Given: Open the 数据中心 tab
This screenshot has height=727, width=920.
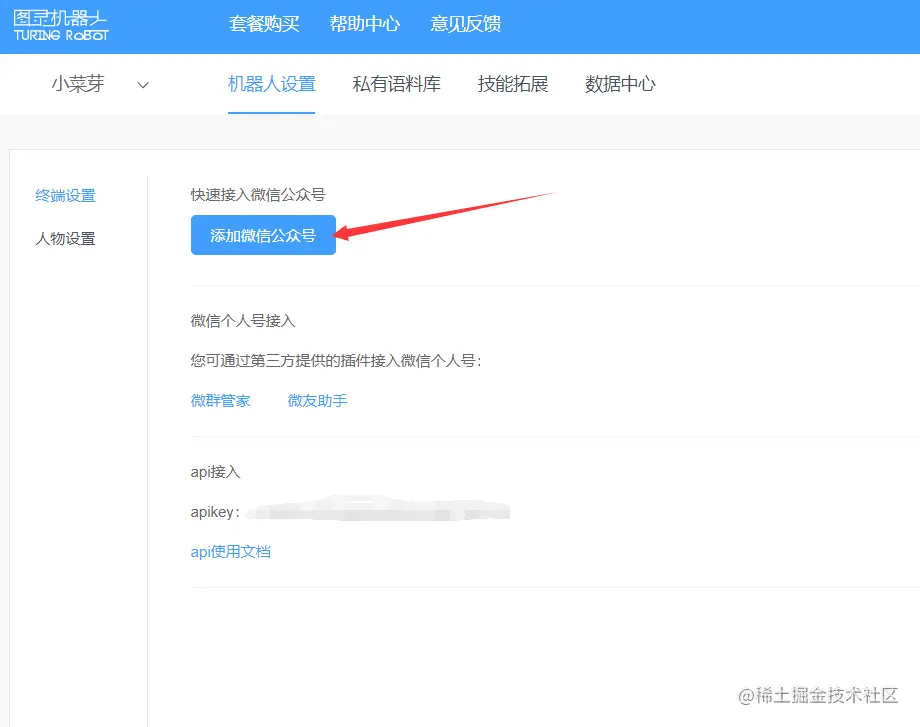Looking at the screenshot, I should (x=618, y=84).
